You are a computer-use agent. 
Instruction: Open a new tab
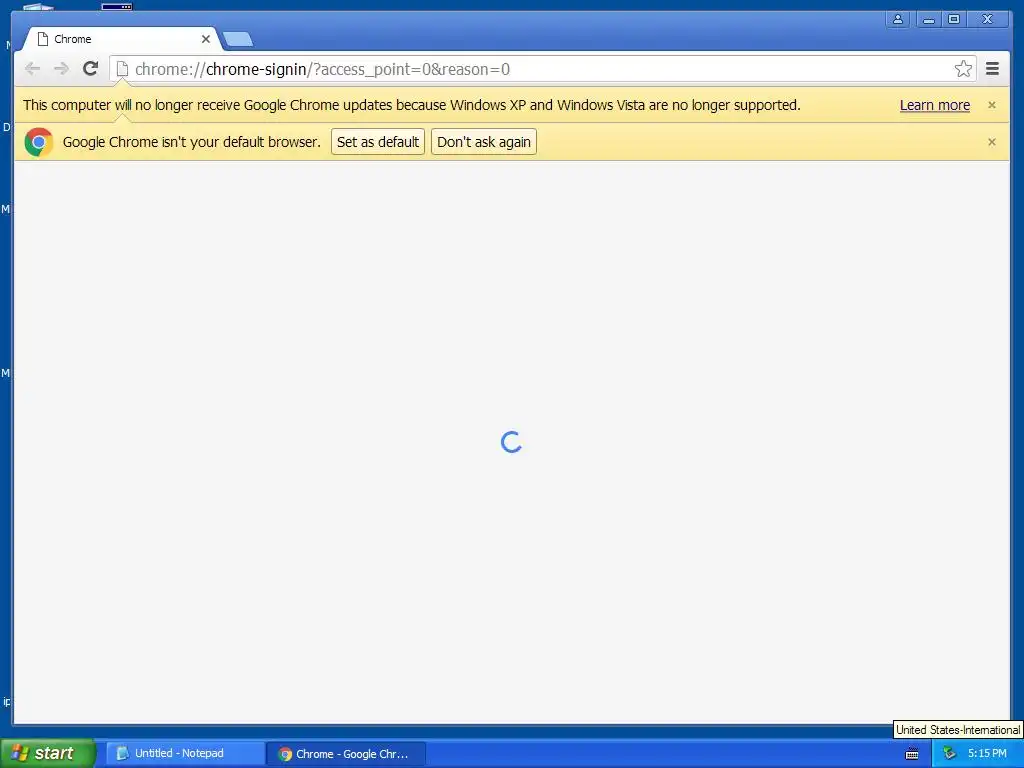[238, 40]
